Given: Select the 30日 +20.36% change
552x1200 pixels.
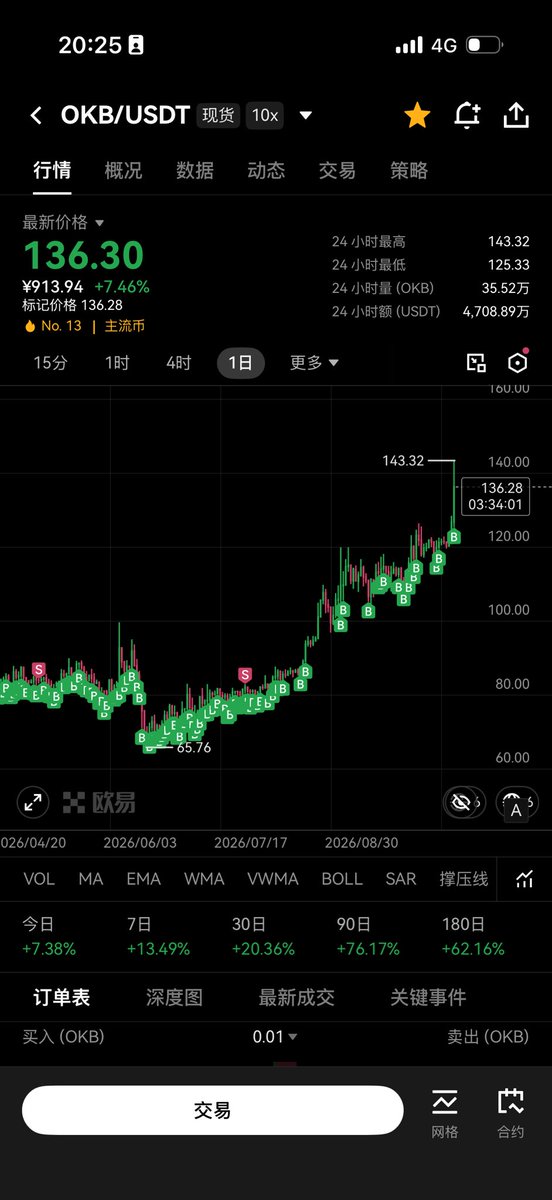Looking at the screenshot, I should (x=264, y=937).
